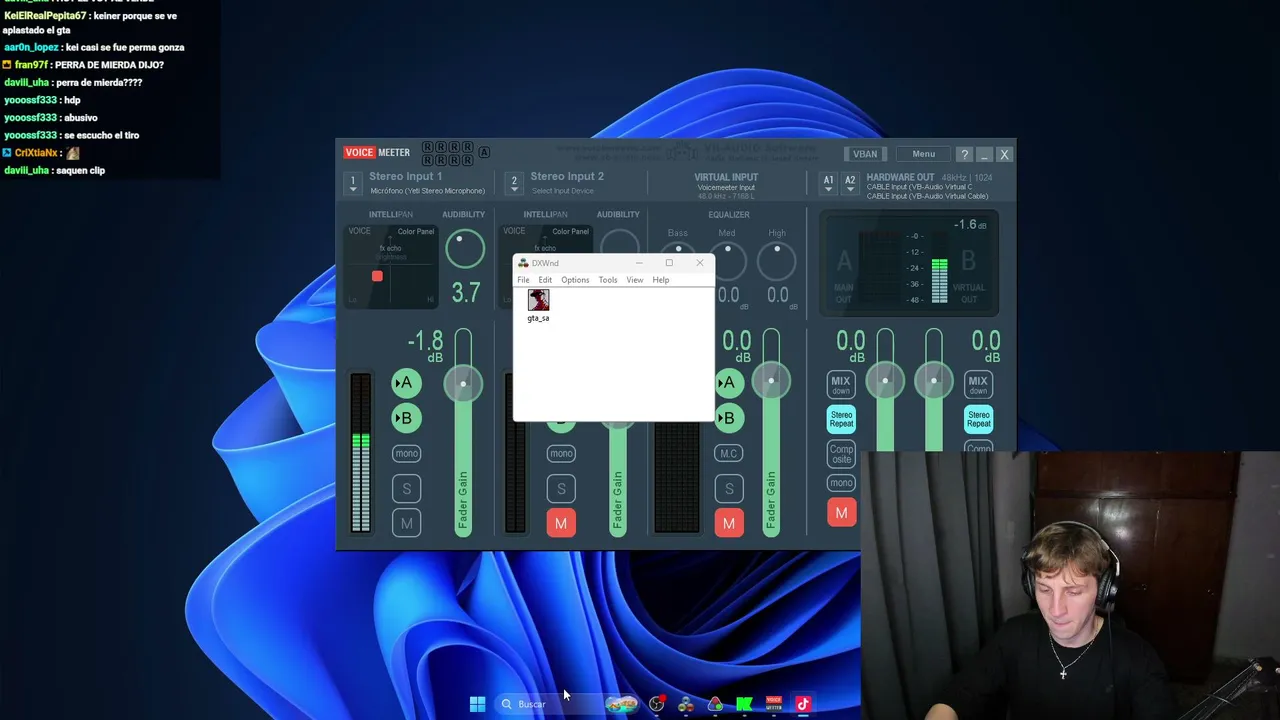
Task: Open the Kick app from the taskbar
Action: (744, 704)
